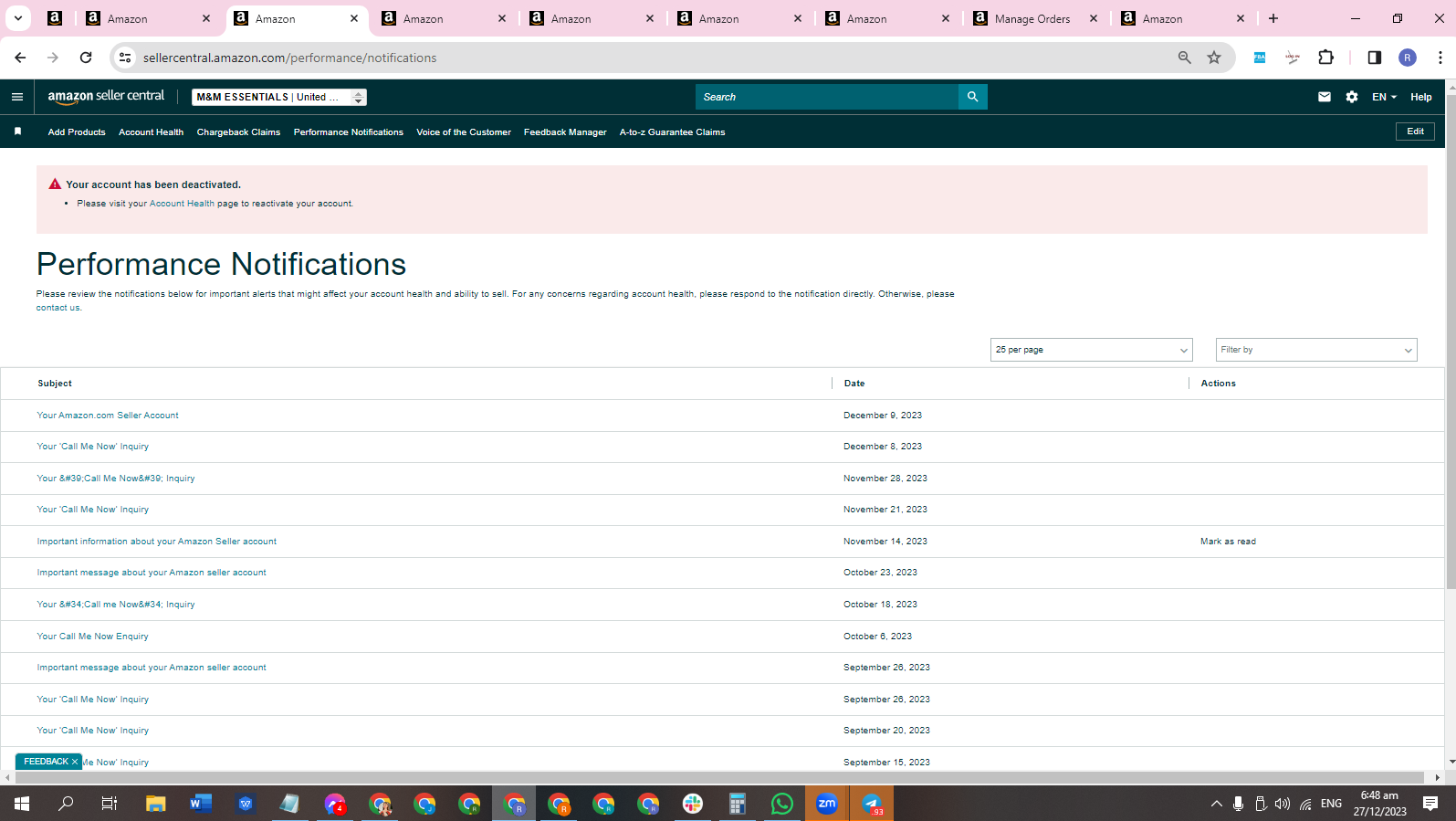The height and width of the screenshot is (821, 1456).
Task: Dismiss the FEEDBACK widget with its X
Action: [x=75, y=762]
